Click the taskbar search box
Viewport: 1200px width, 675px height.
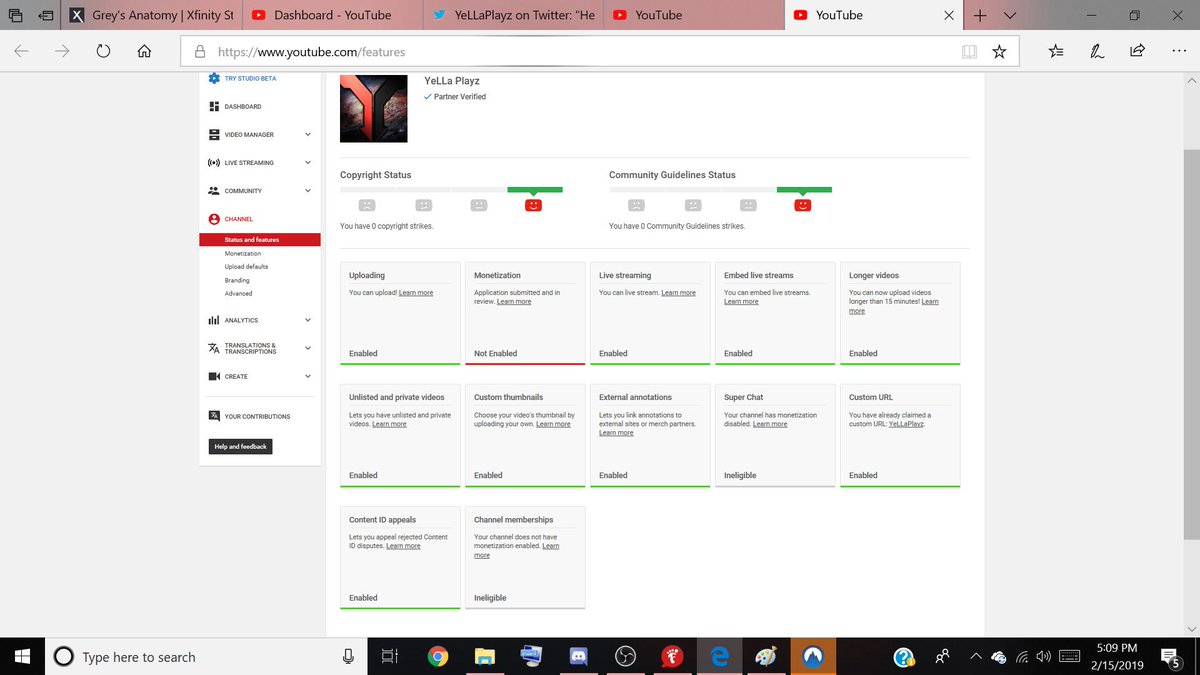coord(205,656)
